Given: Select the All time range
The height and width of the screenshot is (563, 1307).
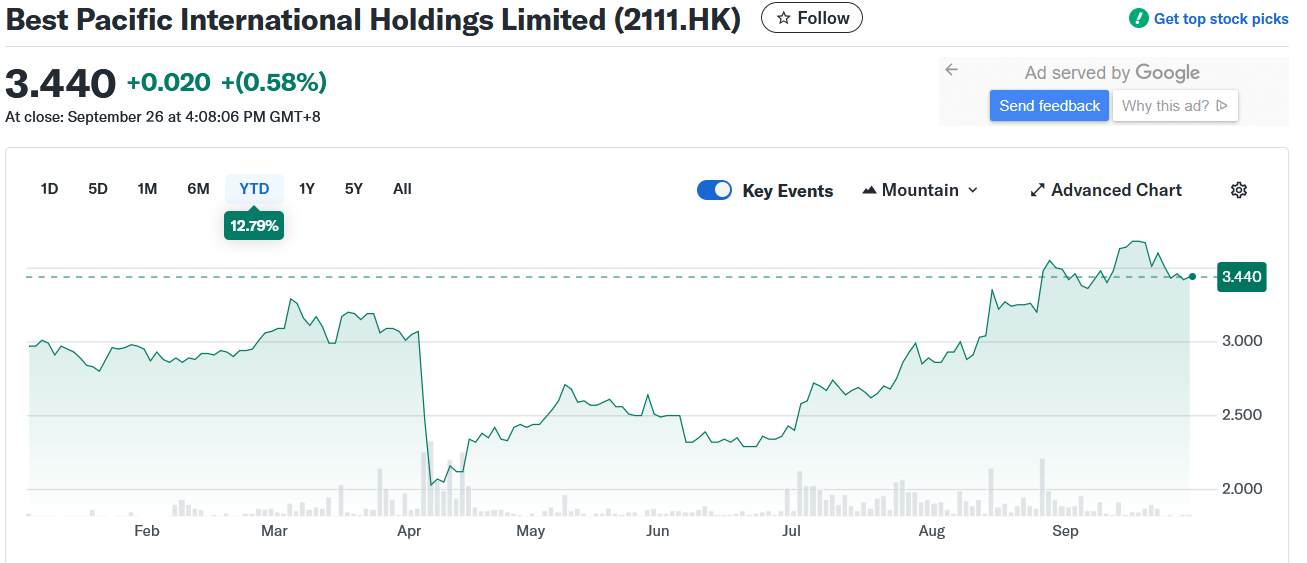Looking at the screenshot, I should tap(402, 189).
